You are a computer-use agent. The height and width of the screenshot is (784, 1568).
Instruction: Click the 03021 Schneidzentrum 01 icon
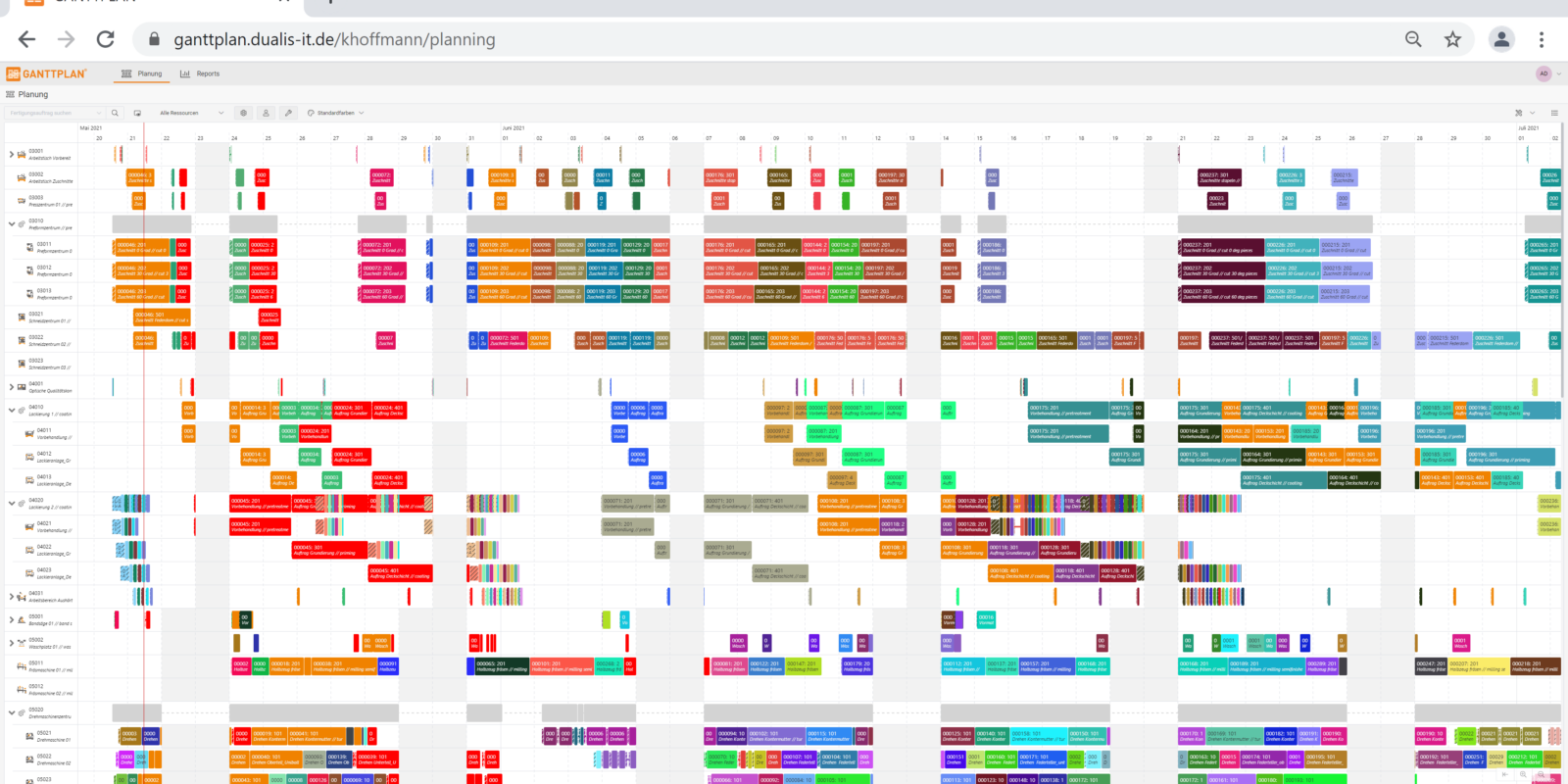(x=22, y=317)
